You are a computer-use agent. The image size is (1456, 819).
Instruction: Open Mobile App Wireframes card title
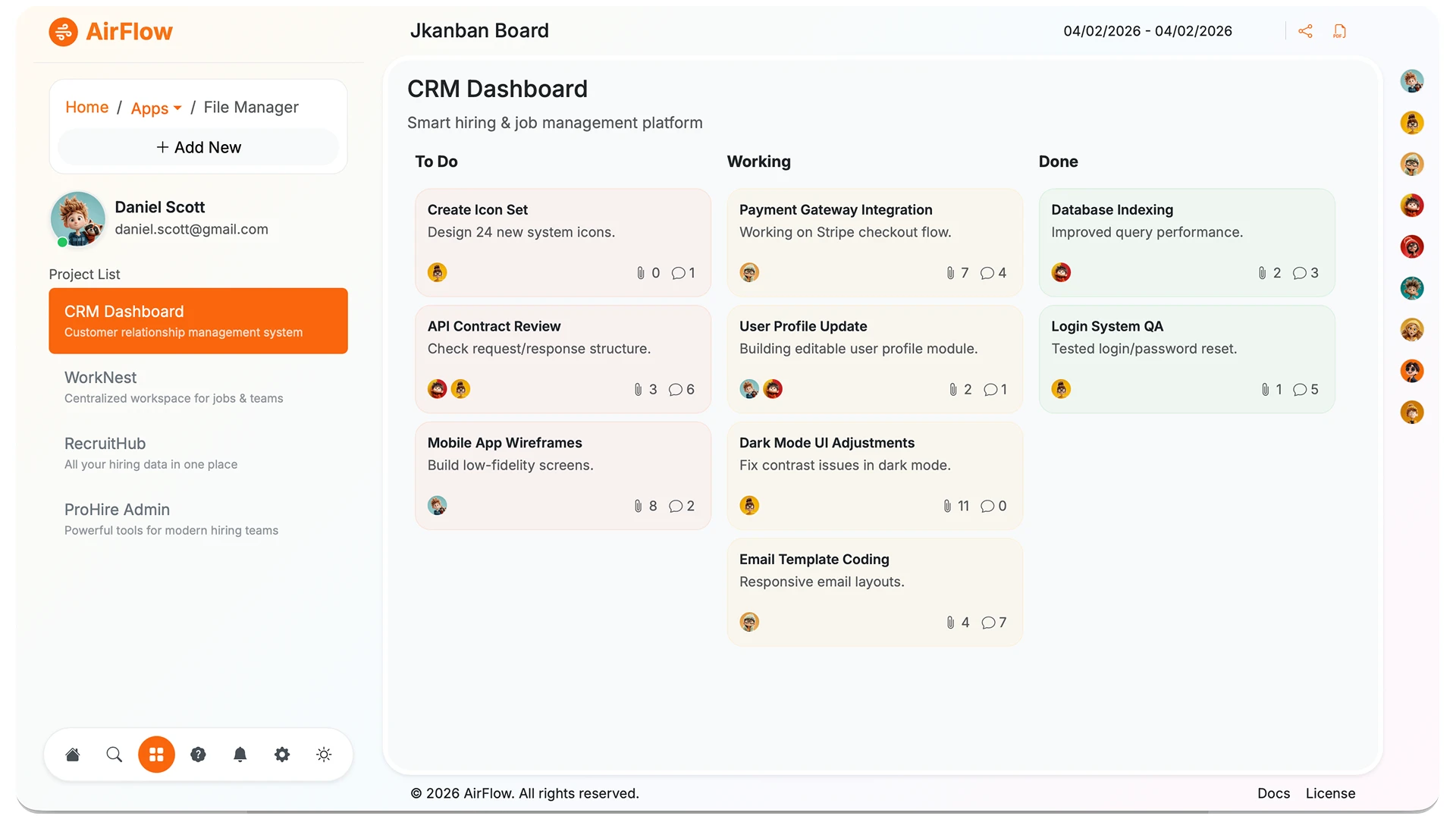click(x=504, y=443)
